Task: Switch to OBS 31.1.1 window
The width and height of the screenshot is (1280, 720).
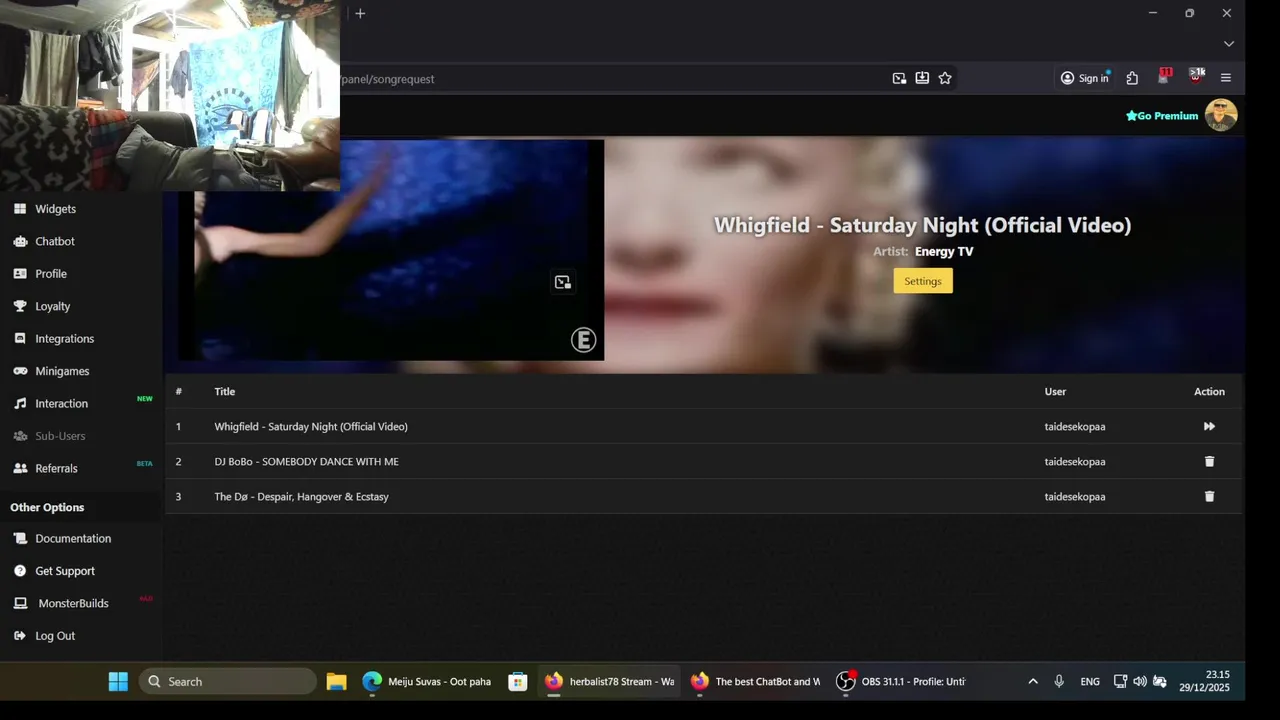Action: pyautogui.click(x=901, y=681)
